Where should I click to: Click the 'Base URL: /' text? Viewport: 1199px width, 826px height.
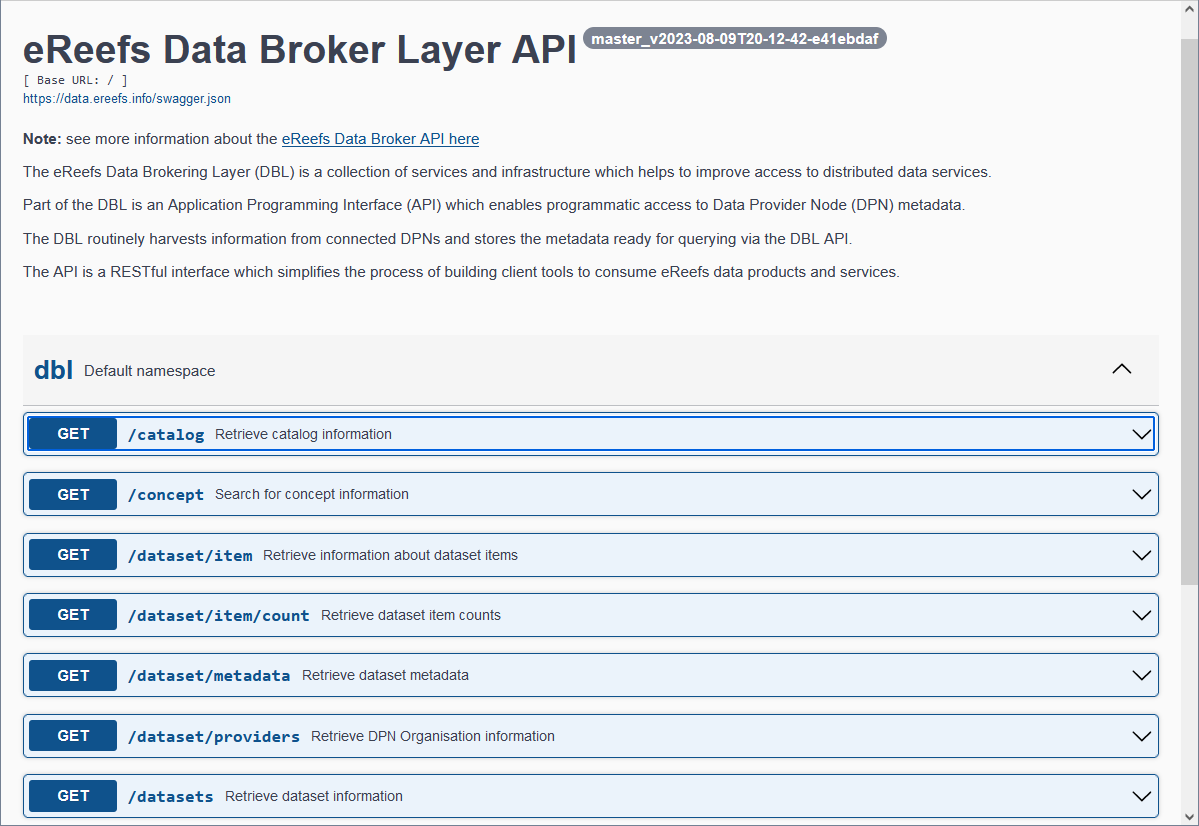tap(76, 80)
